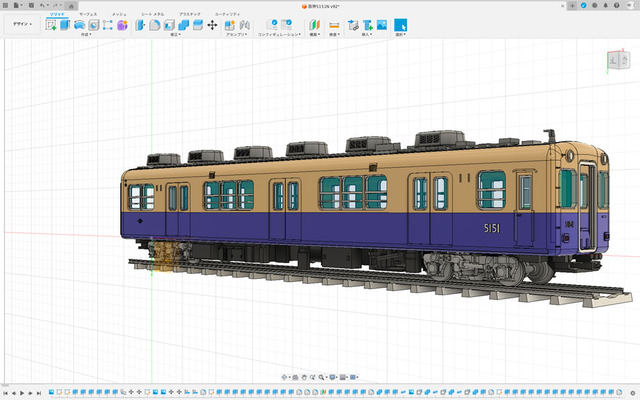Select the Rectangular Pattern tool

click(x=108, y=25)
